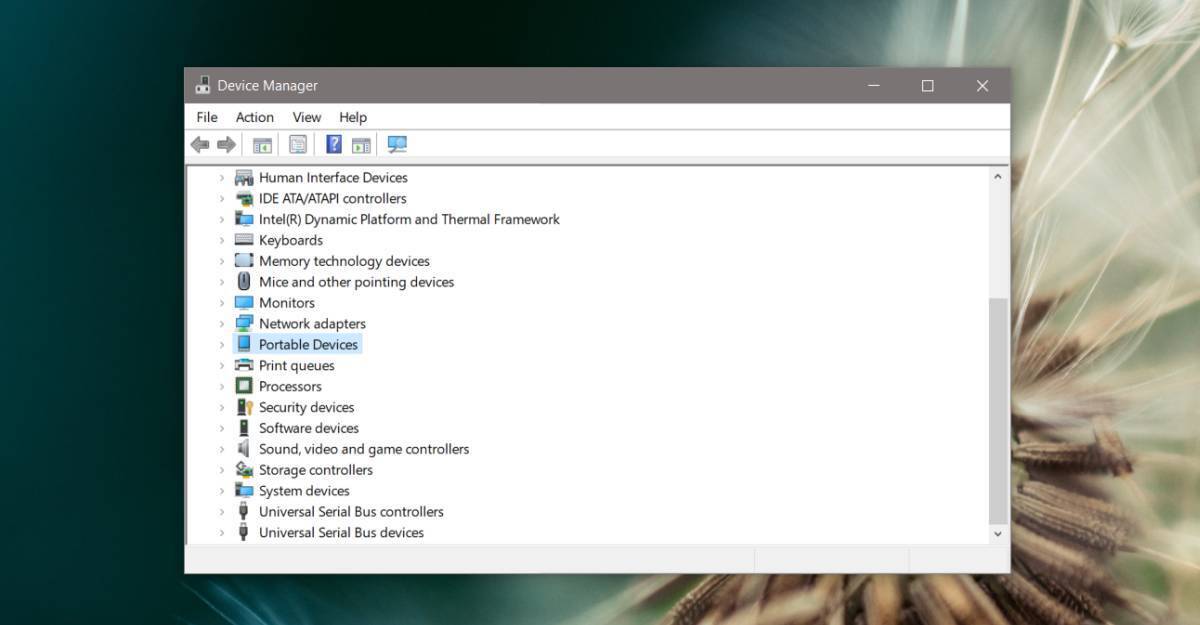This screenshot has height=625, width=1200.
Task: Click the Forward arrow toolbar icon
Action: (227, 145)
